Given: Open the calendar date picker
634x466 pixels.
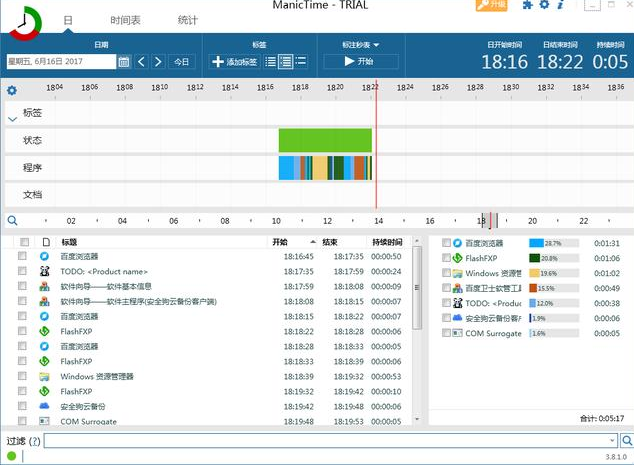Looking at the screenshot, I should pos(124,62).
